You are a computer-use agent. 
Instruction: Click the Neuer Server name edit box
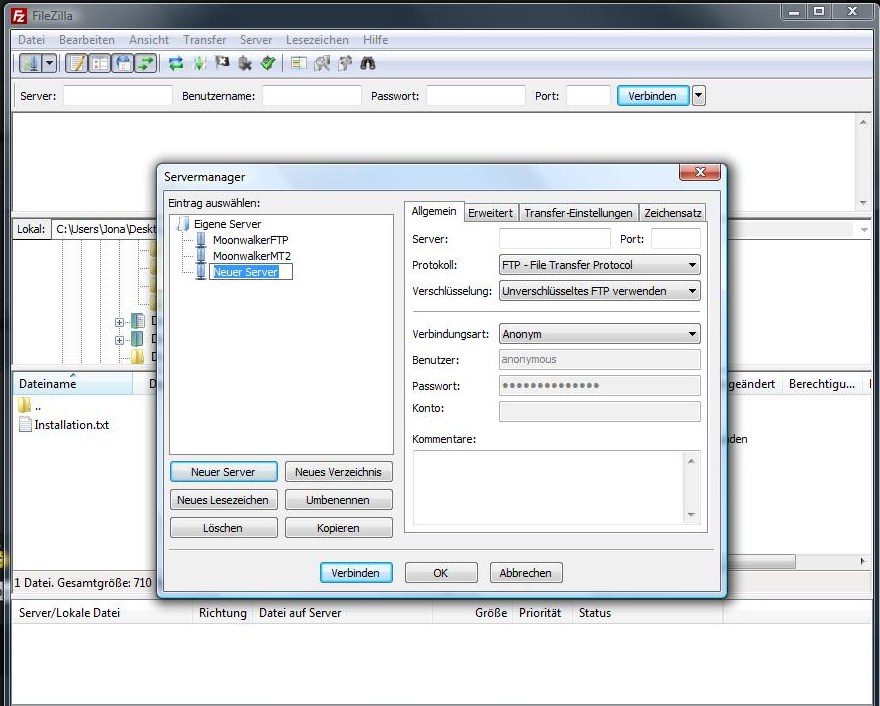(x=251, y=272)
